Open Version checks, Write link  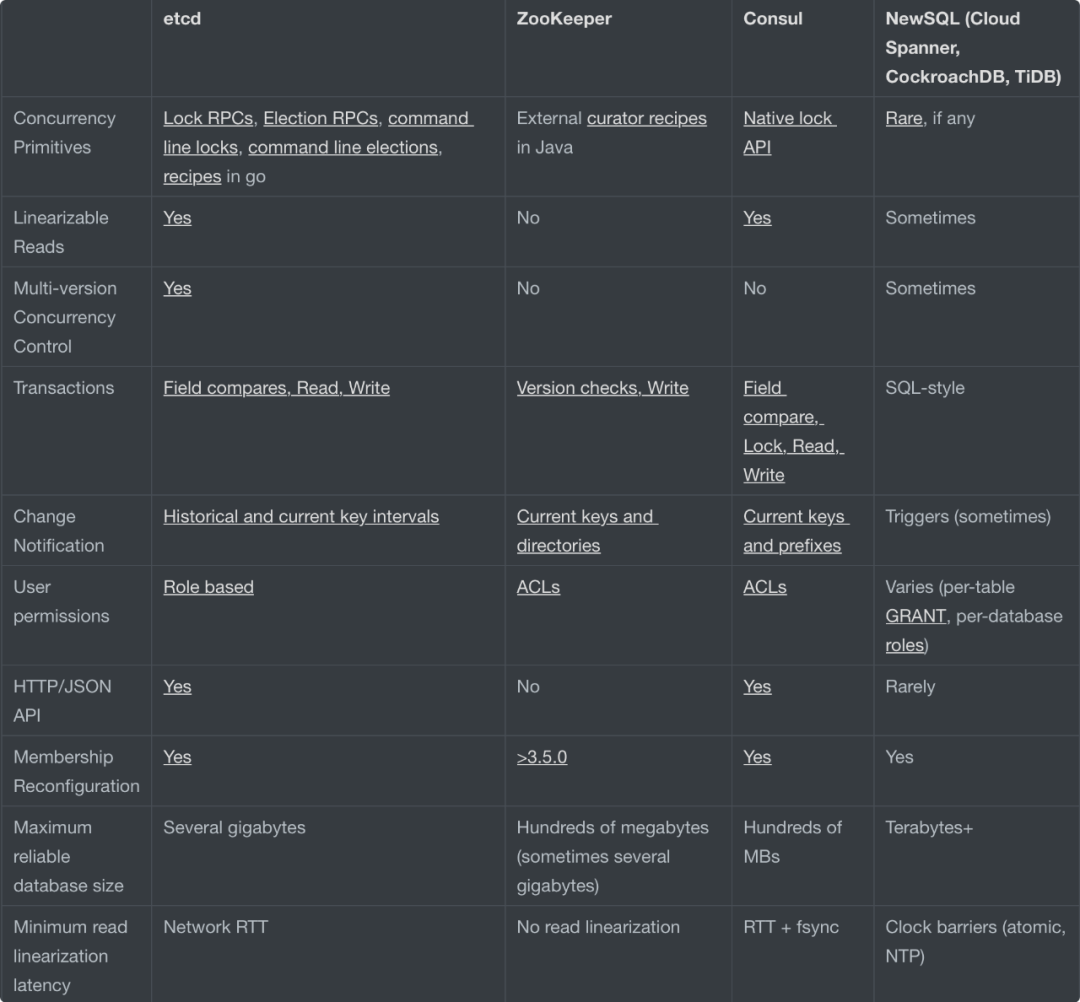pos(603,388)
